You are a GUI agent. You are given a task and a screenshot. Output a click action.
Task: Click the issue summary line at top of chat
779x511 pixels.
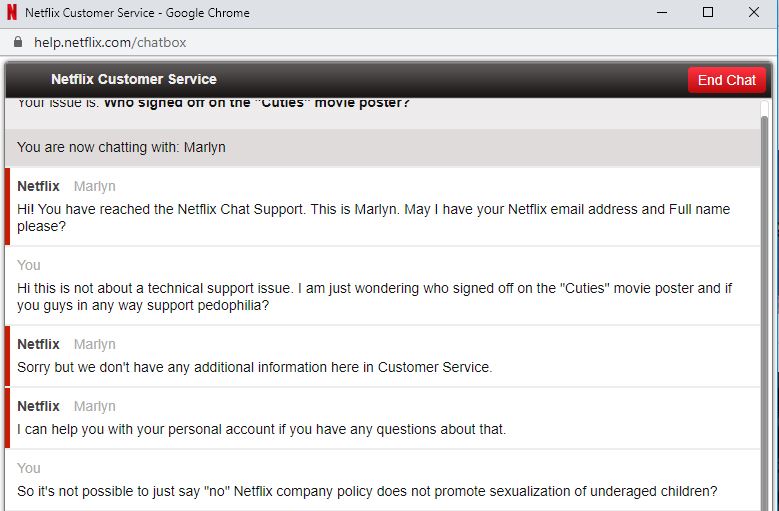214,103
